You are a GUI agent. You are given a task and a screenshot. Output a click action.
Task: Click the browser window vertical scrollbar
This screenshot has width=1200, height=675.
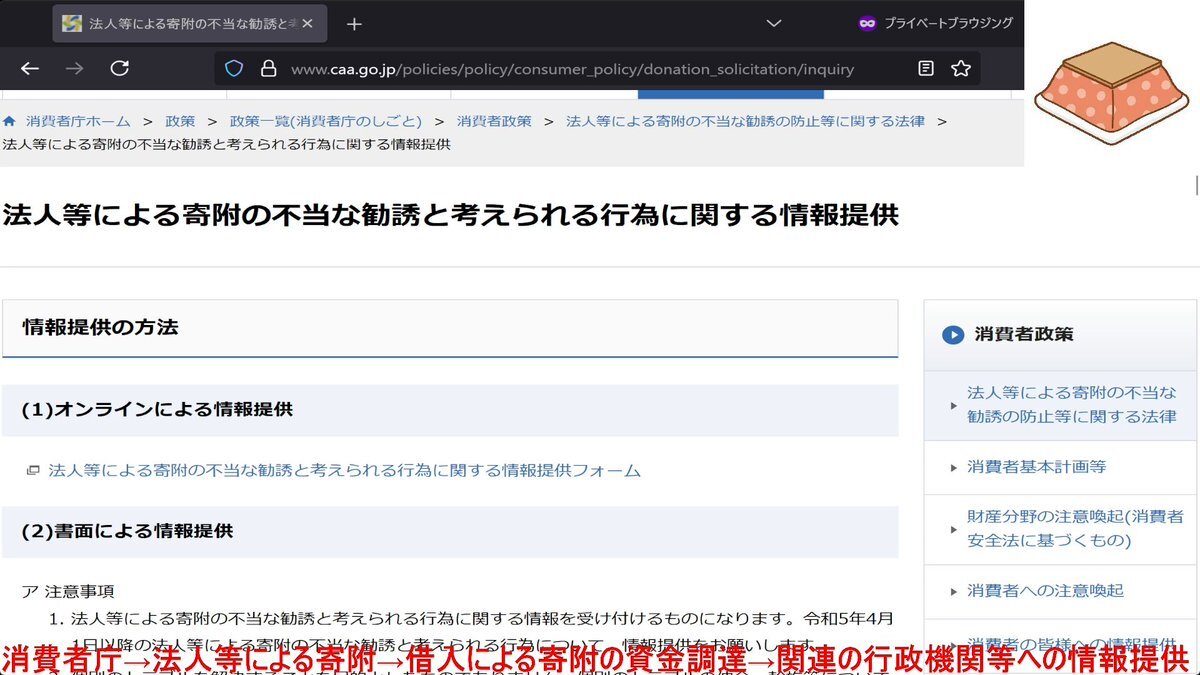coord(1196,185)
